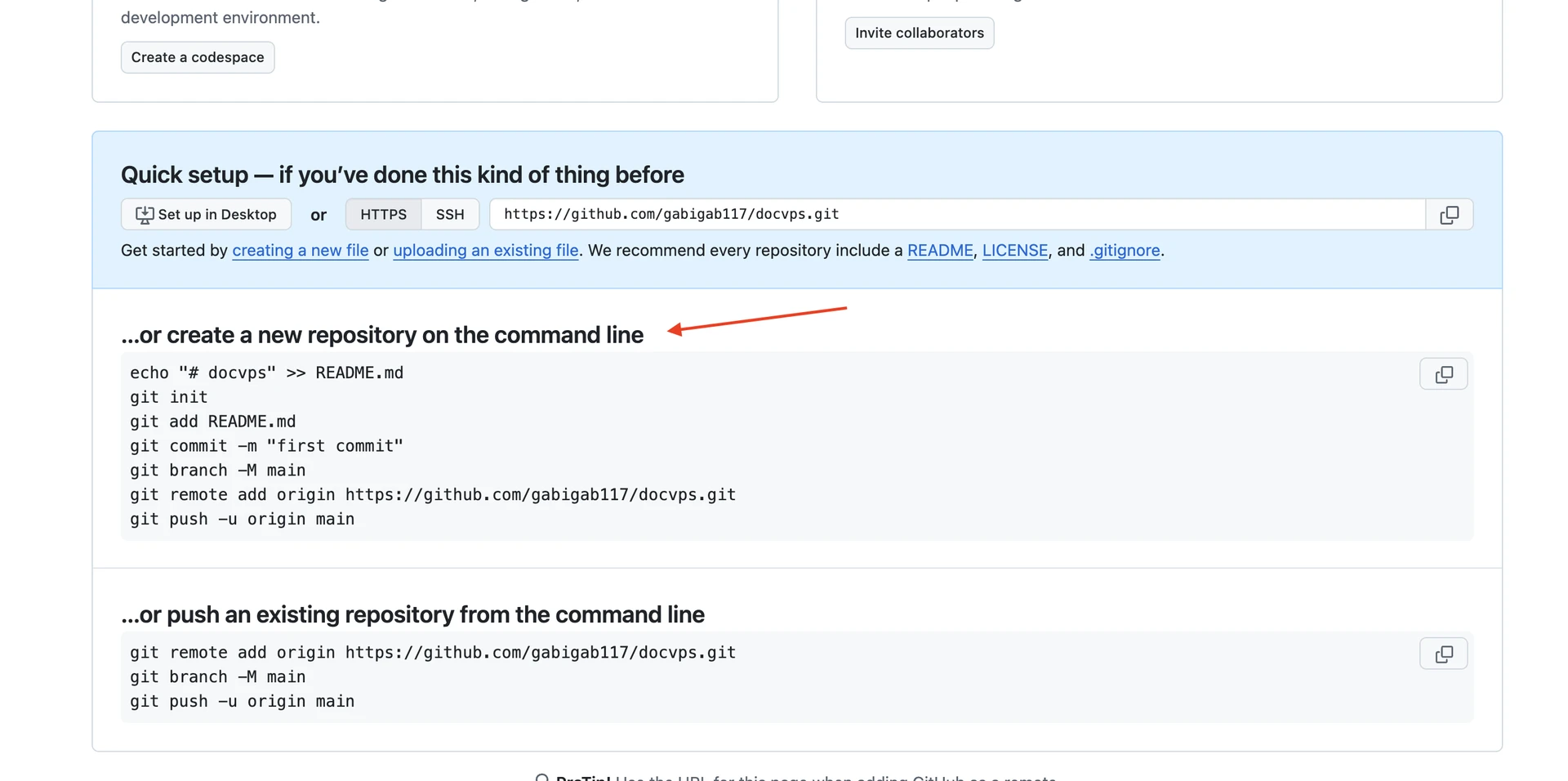
Task: Focus the repository URL text field
Action: [955, 215]
